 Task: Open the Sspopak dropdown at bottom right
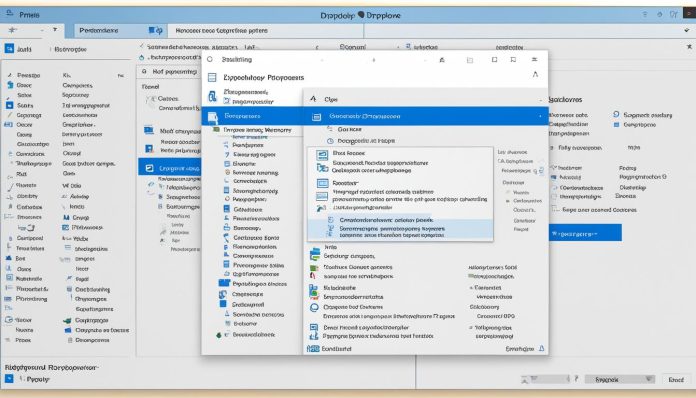click(619, 379)
